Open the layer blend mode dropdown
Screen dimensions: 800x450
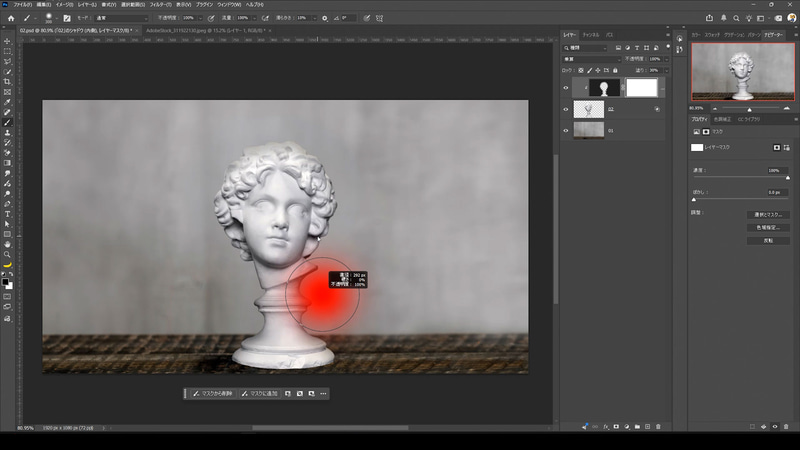click(592, 59)
